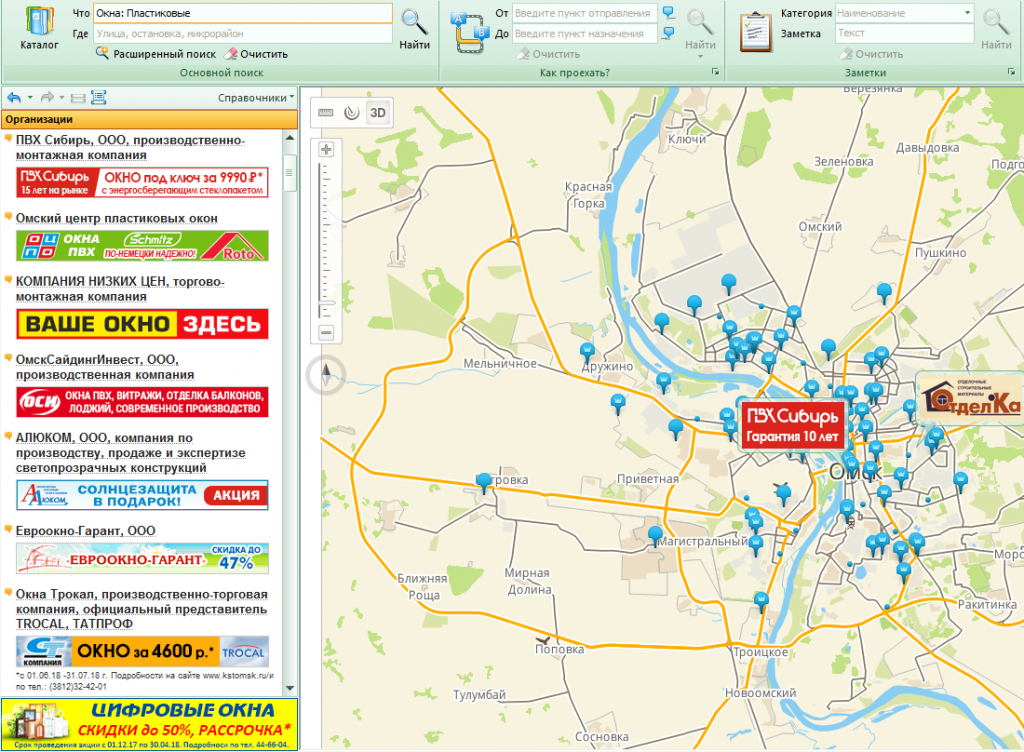Viewport: 1024px width, 752px height.
Task: Zoom out with the minus button
Action: [x=326, y=333]
